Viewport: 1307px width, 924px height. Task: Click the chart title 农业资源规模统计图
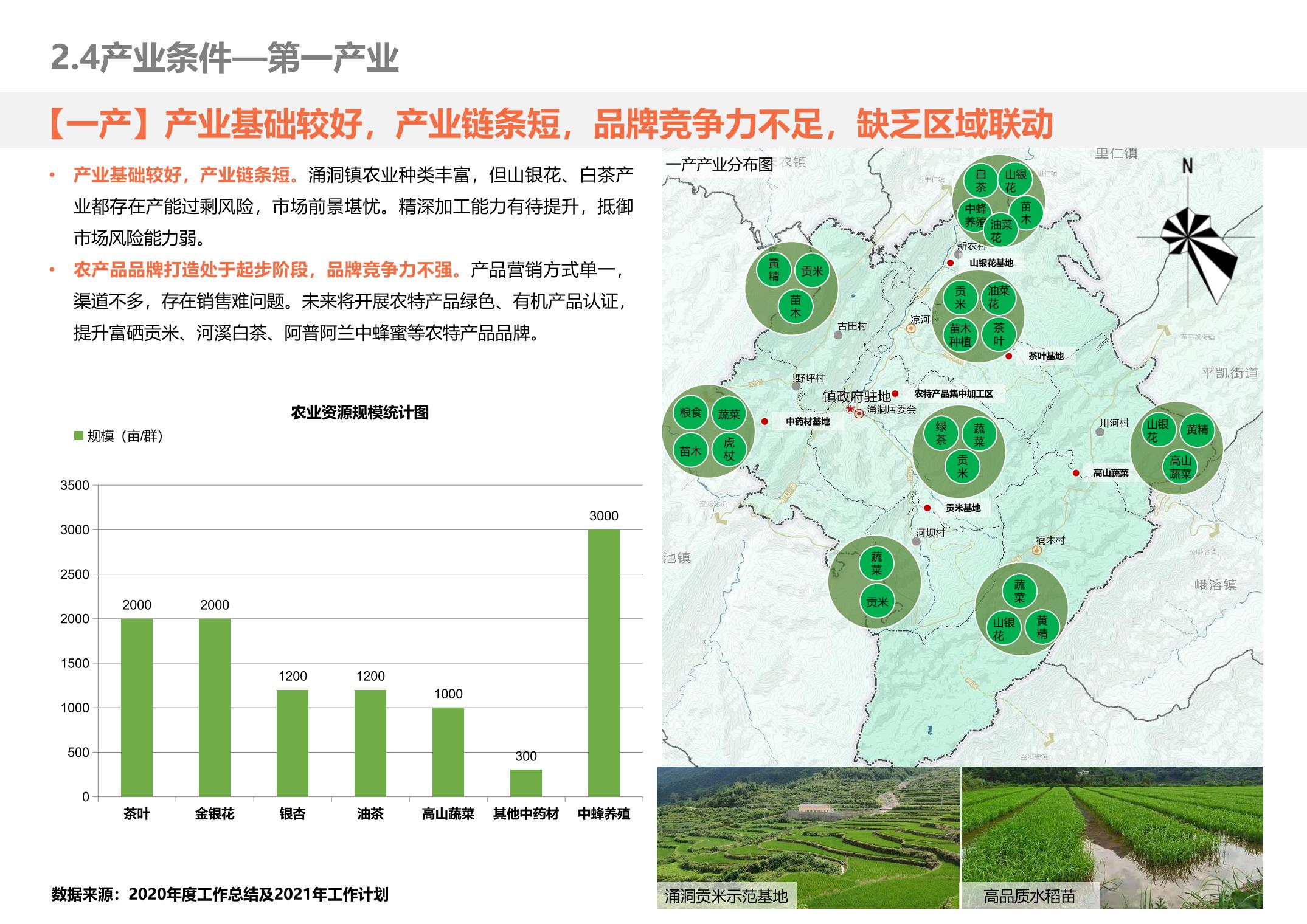[360, 413]
